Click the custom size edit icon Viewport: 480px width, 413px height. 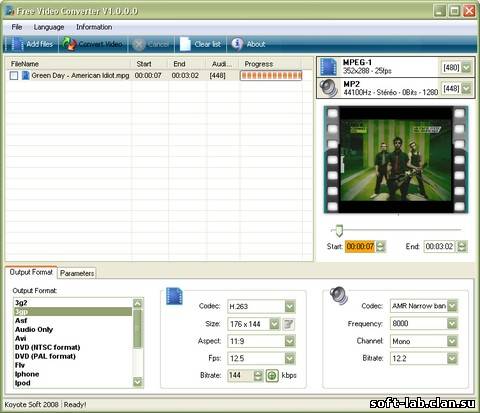[x=289, y=324]
